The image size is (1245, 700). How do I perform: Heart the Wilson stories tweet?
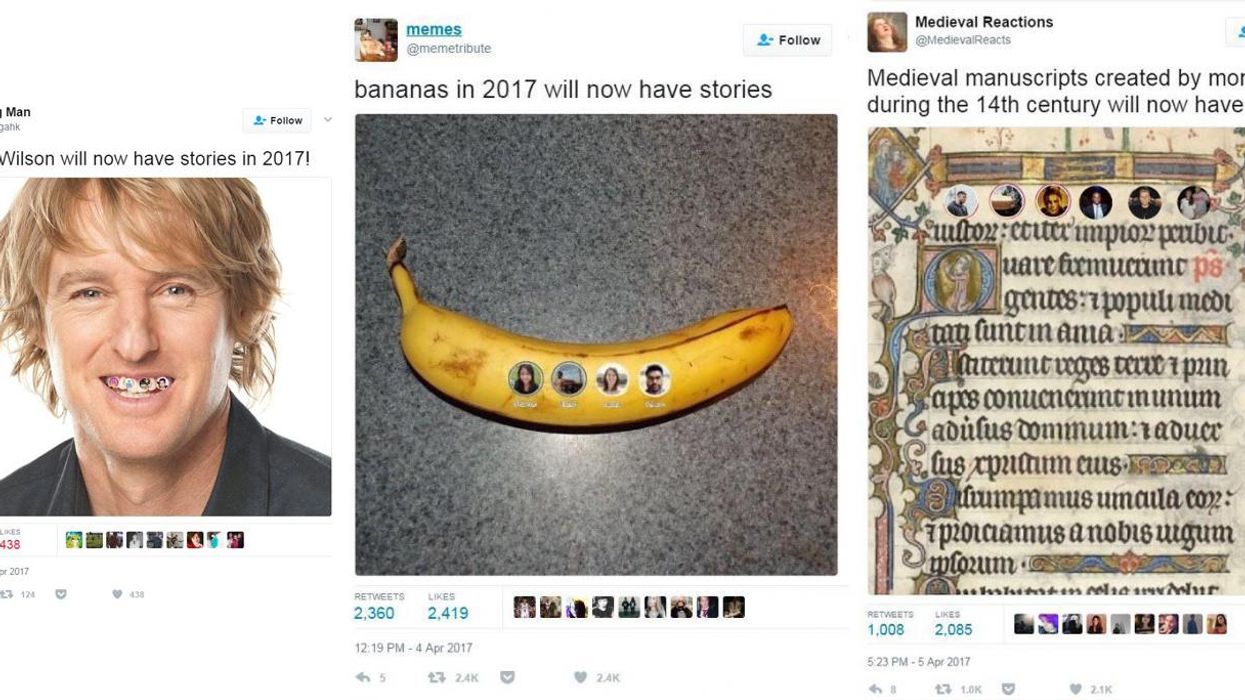[117, 594]
